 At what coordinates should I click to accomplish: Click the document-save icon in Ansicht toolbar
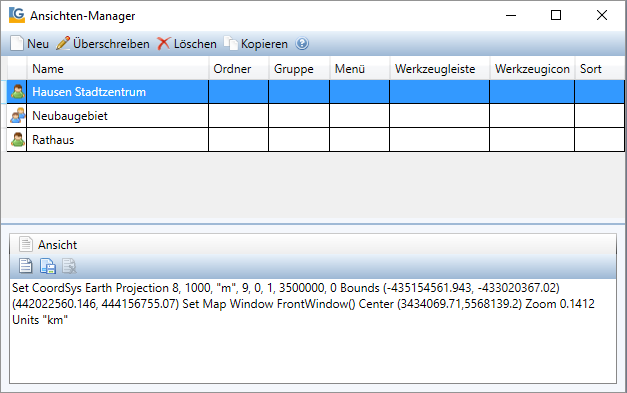[48, 266]
